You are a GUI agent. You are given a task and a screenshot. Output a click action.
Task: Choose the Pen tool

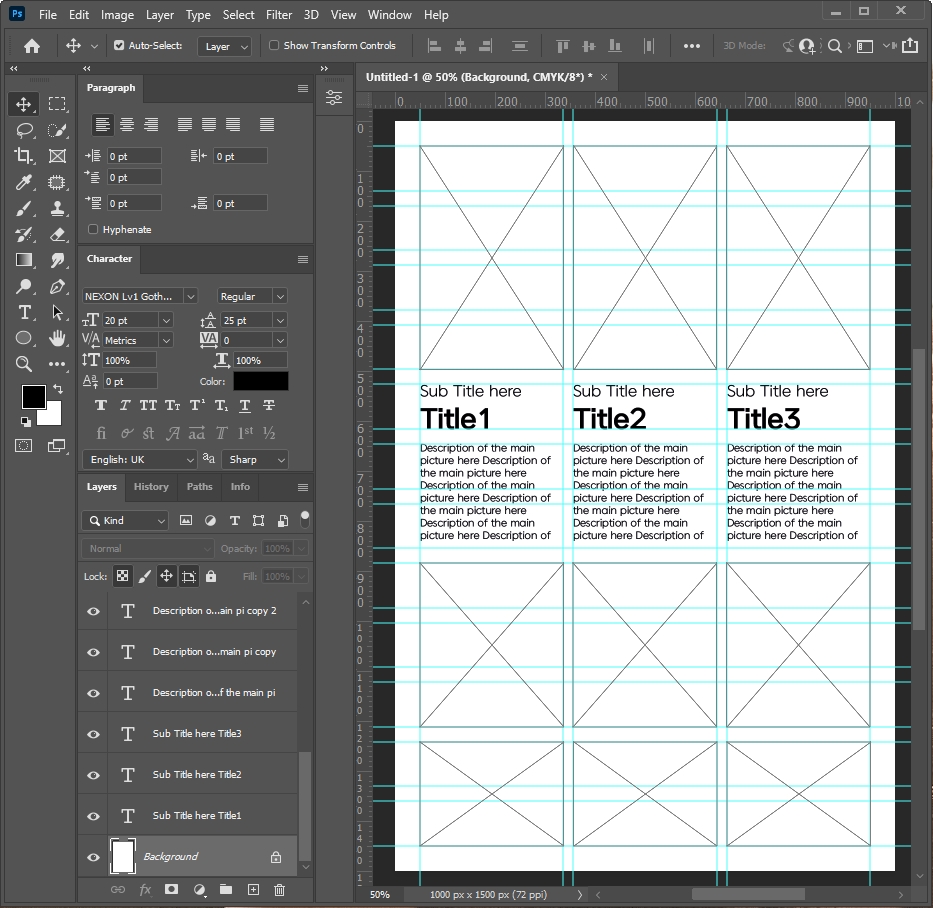click(x=57, y=286)
